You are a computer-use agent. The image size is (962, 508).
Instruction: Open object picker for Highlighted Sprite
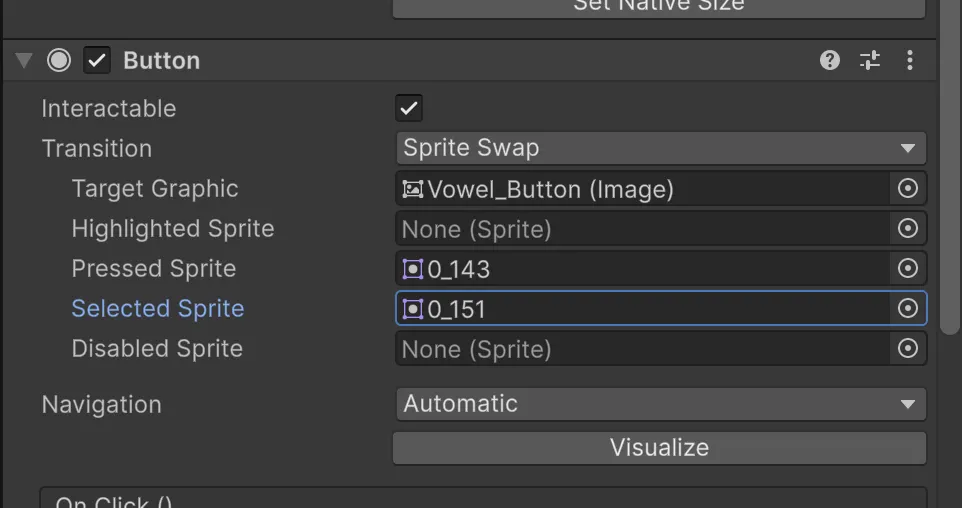(908, 229)
